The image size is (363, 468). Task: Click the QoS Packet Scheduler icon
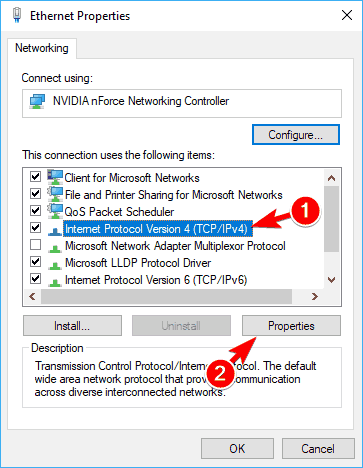coord(55,211)
